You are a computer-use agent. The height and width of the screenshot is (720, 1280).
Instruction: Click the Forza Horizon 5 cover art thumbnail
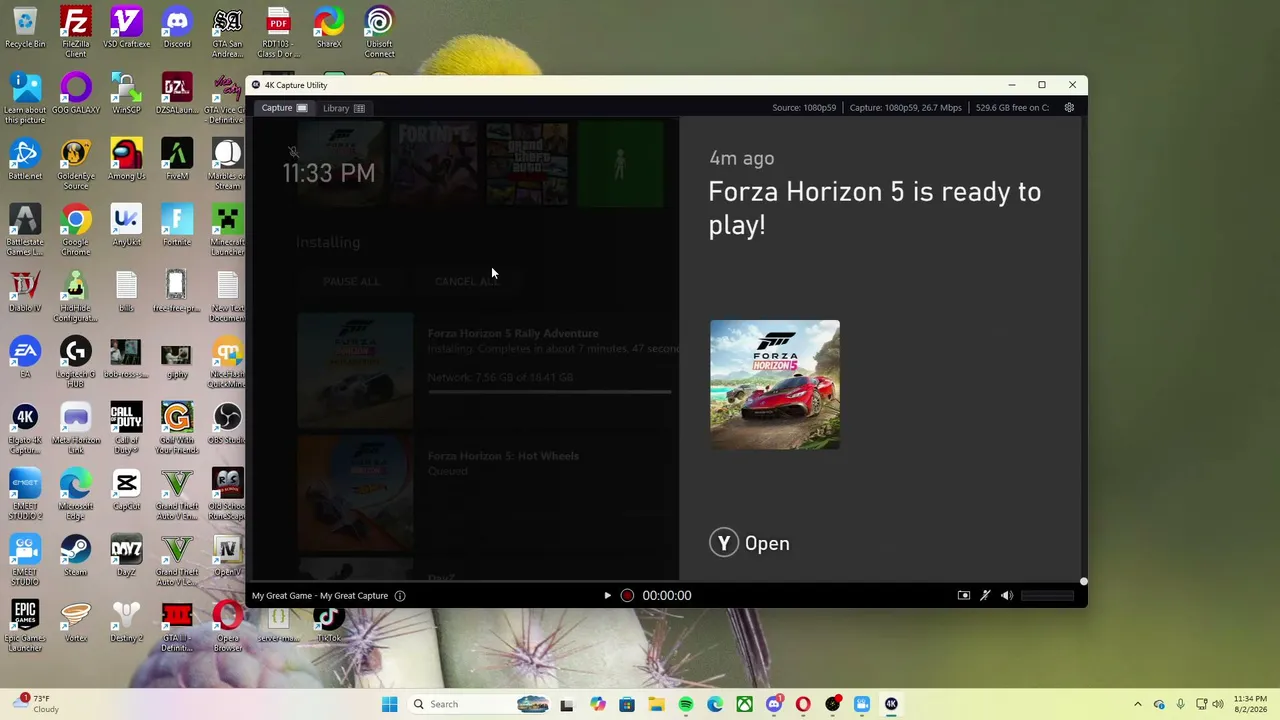tap(775, 385)
